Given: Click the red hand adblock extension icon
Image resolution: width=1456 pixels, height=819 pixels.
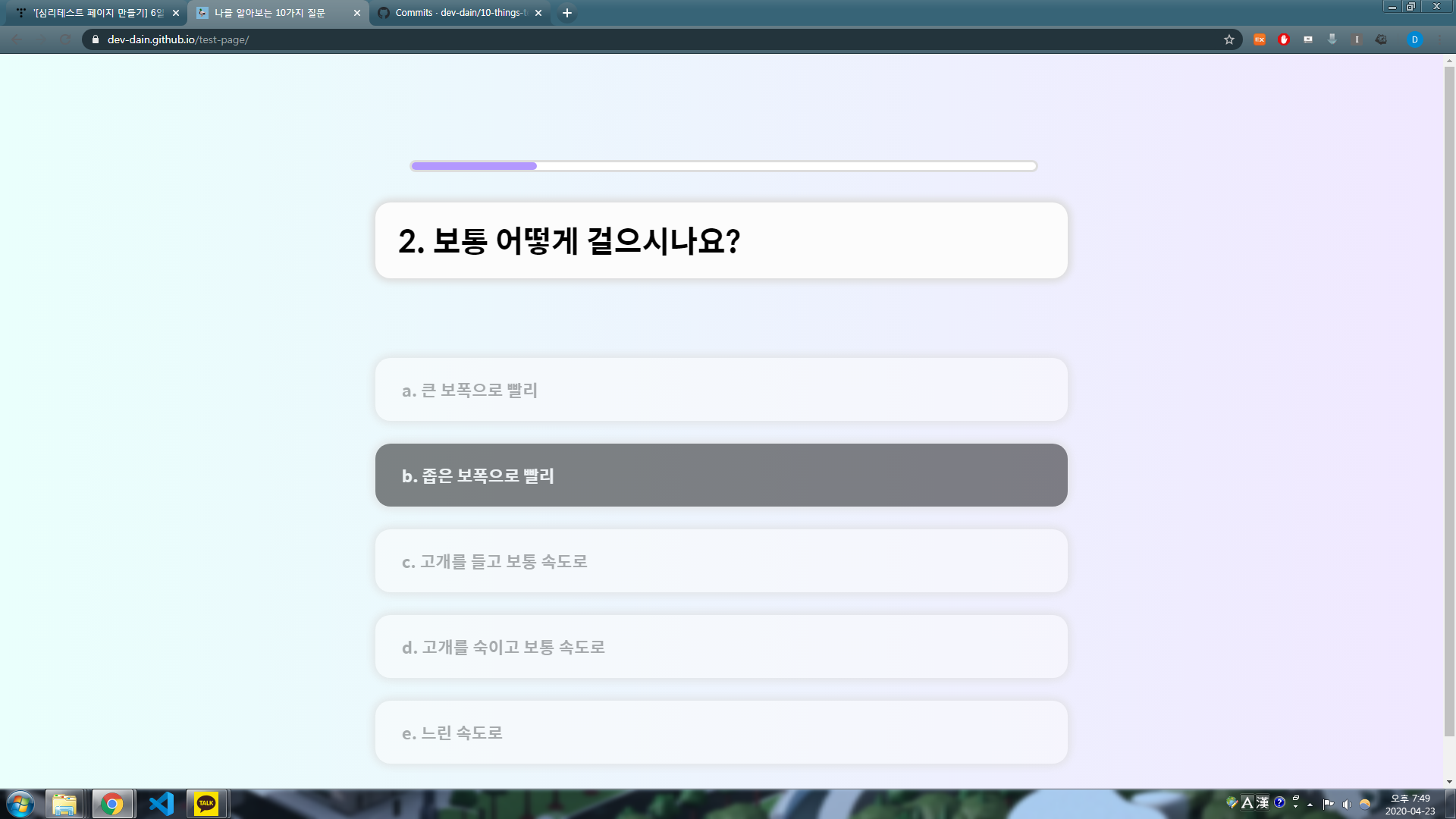Looking at the screenshot, I should coord(1284,39).
